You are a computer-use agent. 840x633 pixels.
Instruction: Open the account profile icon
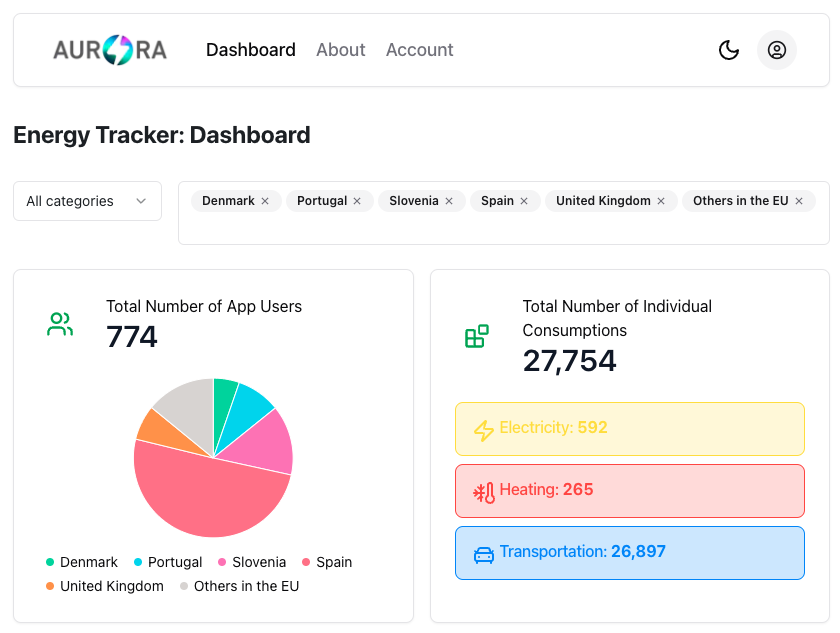pos(777,50)
